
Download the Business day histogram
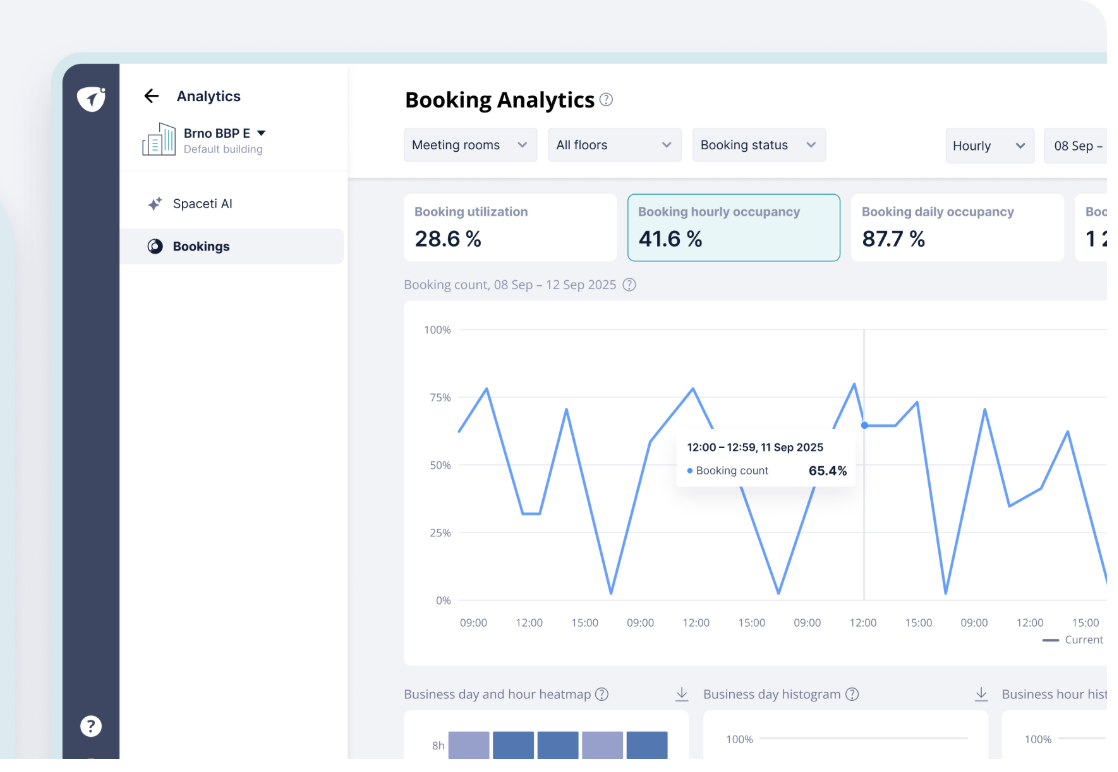[x=981, y=694]
